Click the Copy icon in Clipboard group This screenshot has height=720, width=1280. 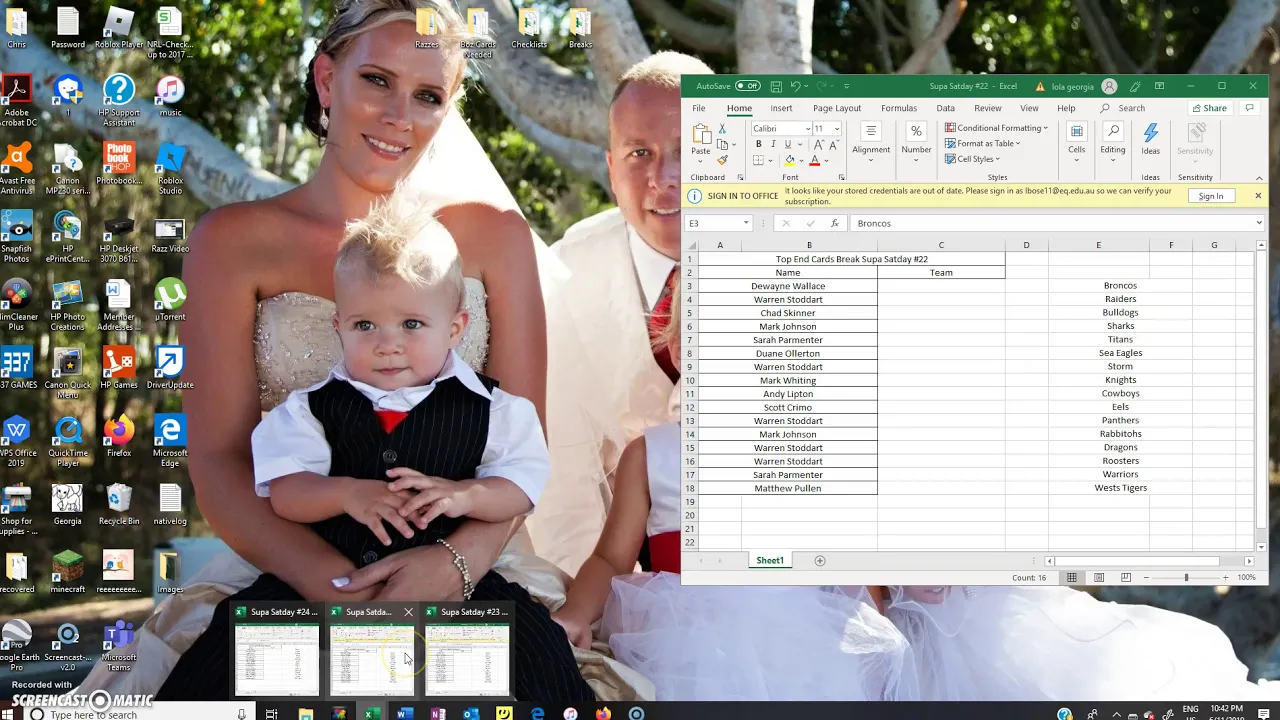(x=722, y=144)
